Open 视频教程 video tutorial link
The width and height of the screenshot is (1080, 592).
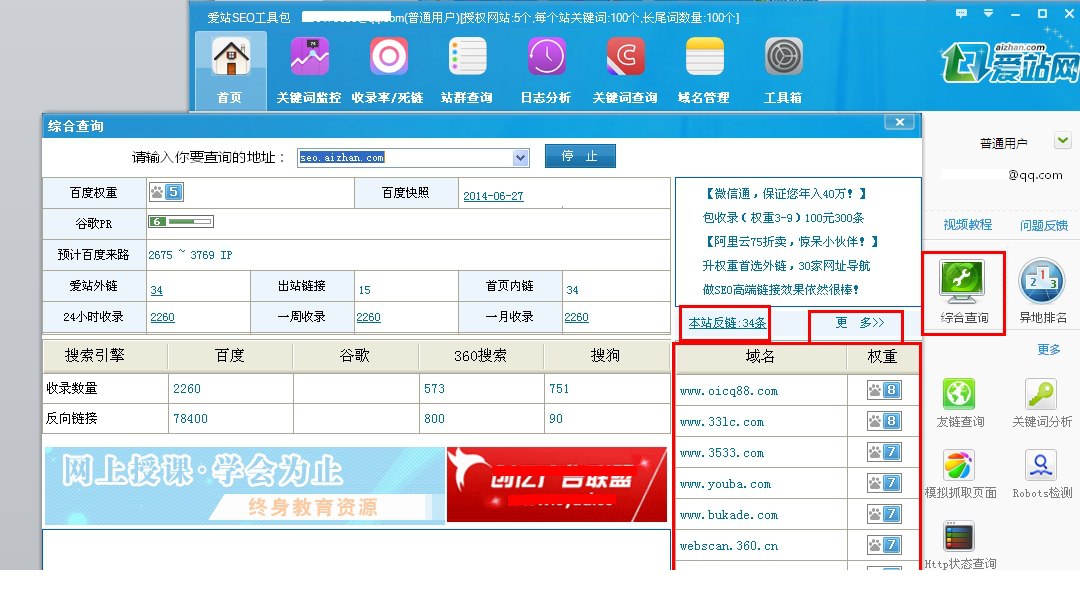click(967, 225)
